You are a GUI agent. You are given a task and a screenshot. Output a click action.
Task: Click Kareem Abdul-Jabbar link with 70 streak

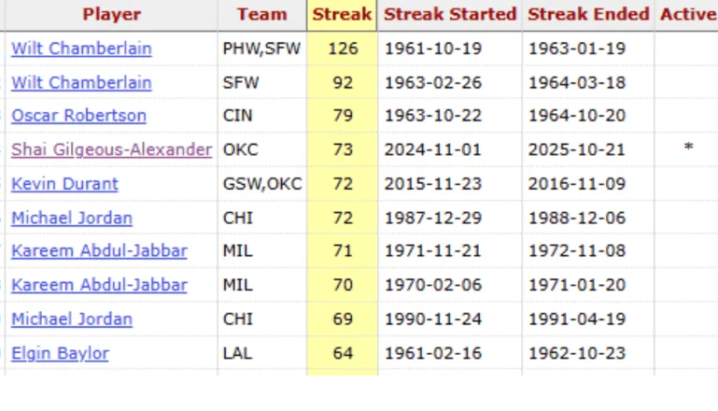[x=99, y=285]
